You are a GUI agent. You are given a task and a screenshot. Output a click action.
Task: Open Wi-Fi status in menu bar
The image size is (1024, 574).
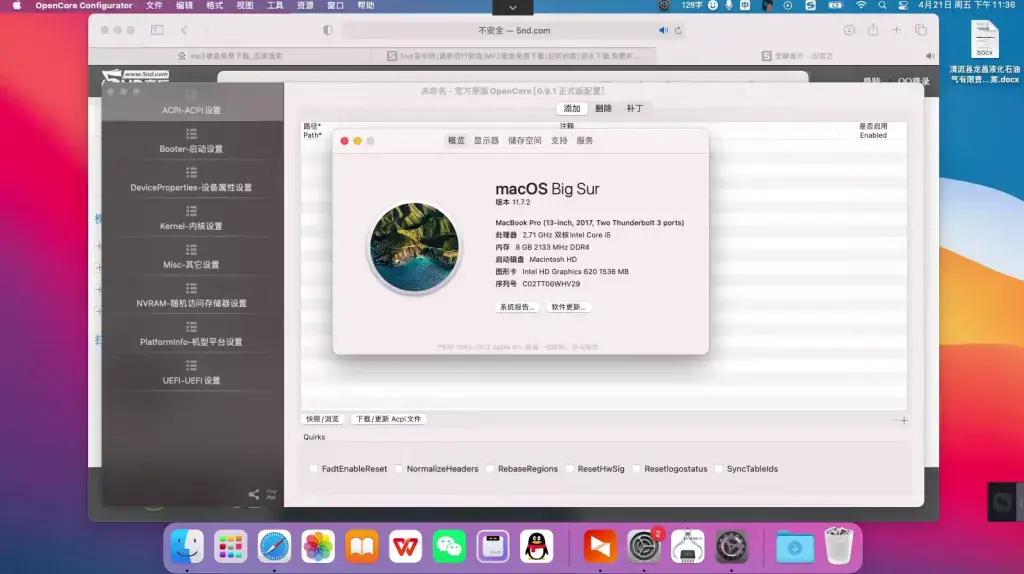click(x=861, y=5)
